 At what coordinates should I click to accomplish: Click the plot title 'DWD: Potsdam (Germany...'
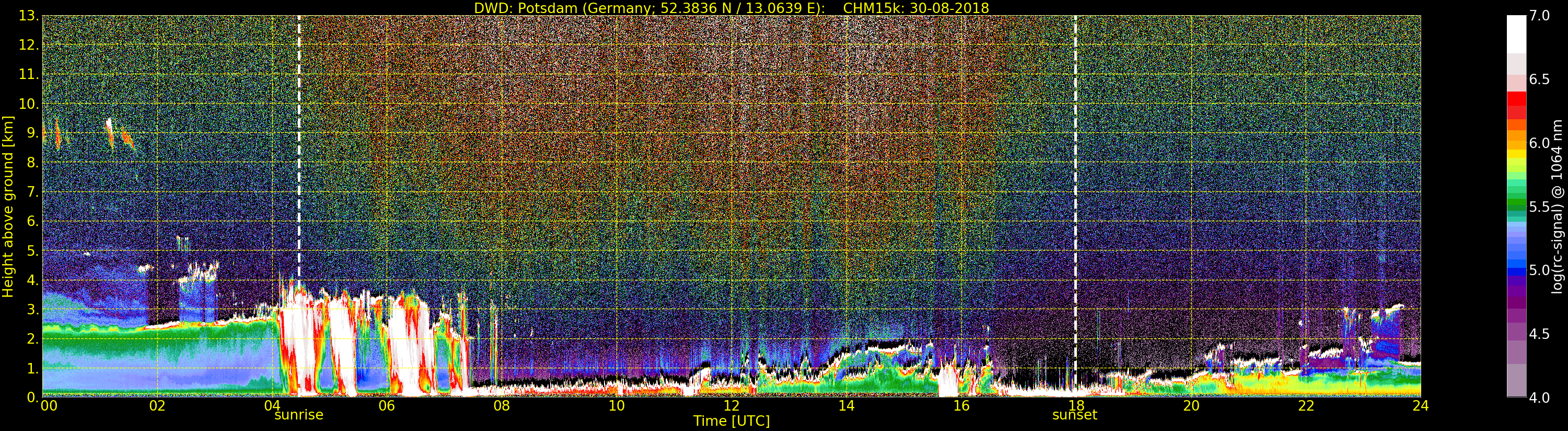click(x=731, y=8)
